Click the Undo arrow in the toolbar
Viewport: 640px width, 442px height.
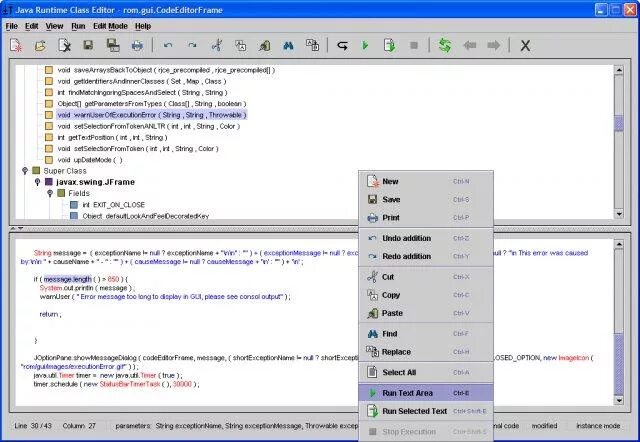168,45
